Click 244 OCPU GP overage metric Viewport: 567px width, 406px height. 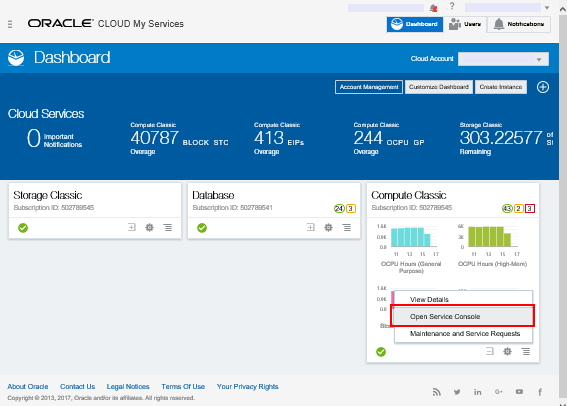click(389, 139)
